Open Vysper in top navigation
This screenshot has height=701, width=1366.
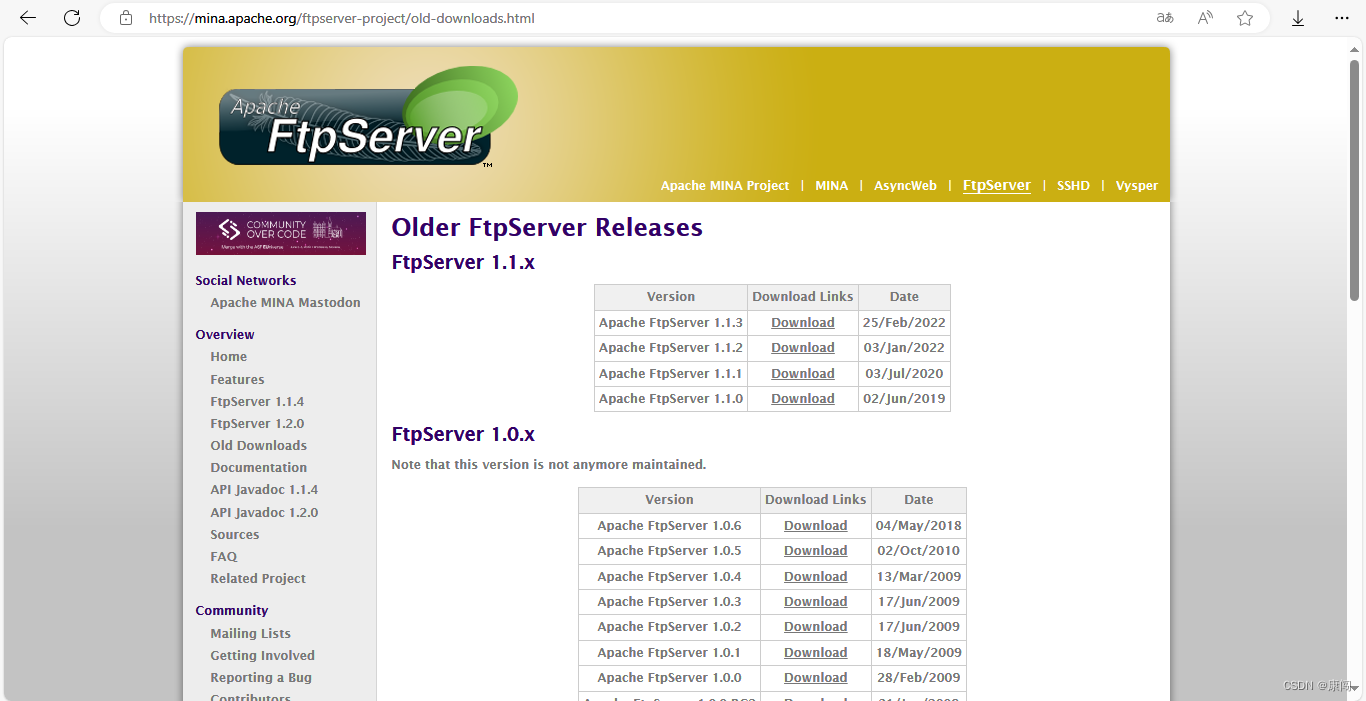[x=1137, y=186]
